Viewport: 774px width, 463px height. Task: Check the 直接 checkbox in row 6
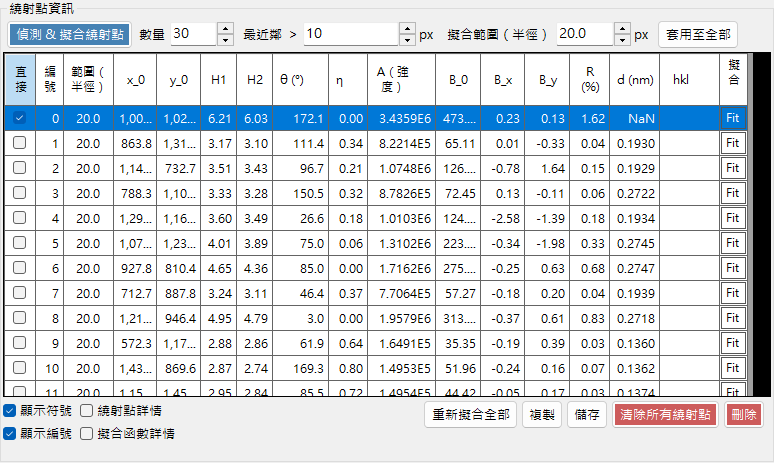(19, 268)
